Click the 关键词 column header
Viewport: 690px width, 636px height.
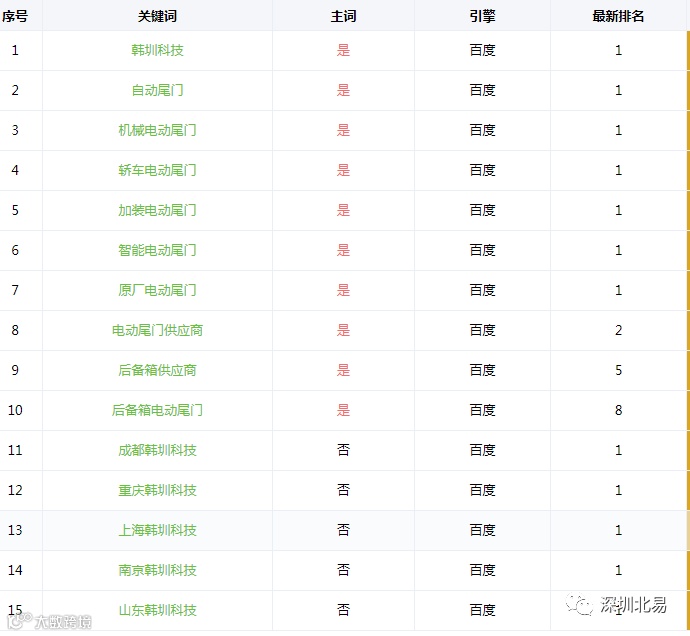157,16
